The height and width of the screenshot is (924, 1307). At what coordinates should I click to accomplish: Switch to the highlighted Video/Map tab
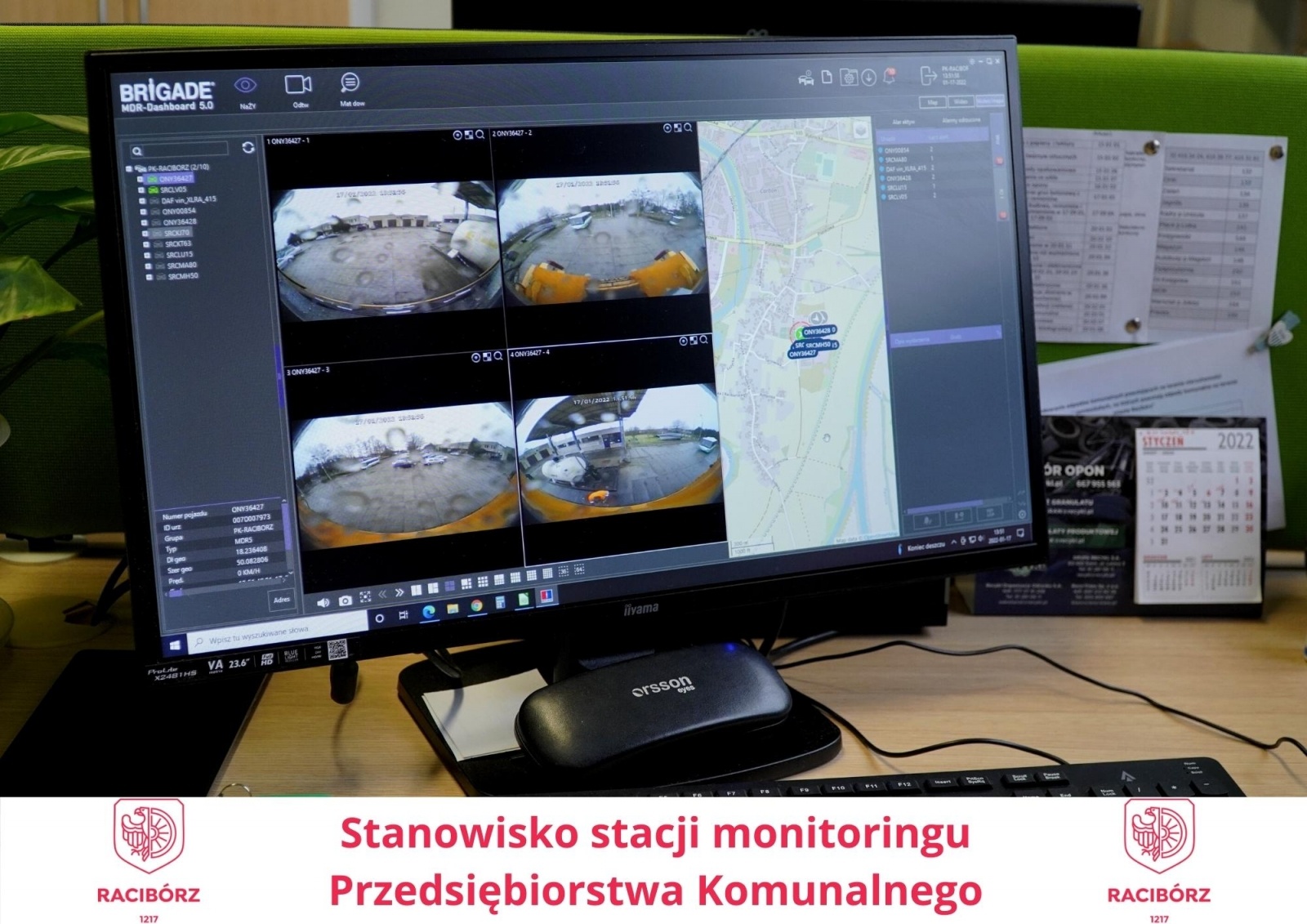(x=989, y=100)
